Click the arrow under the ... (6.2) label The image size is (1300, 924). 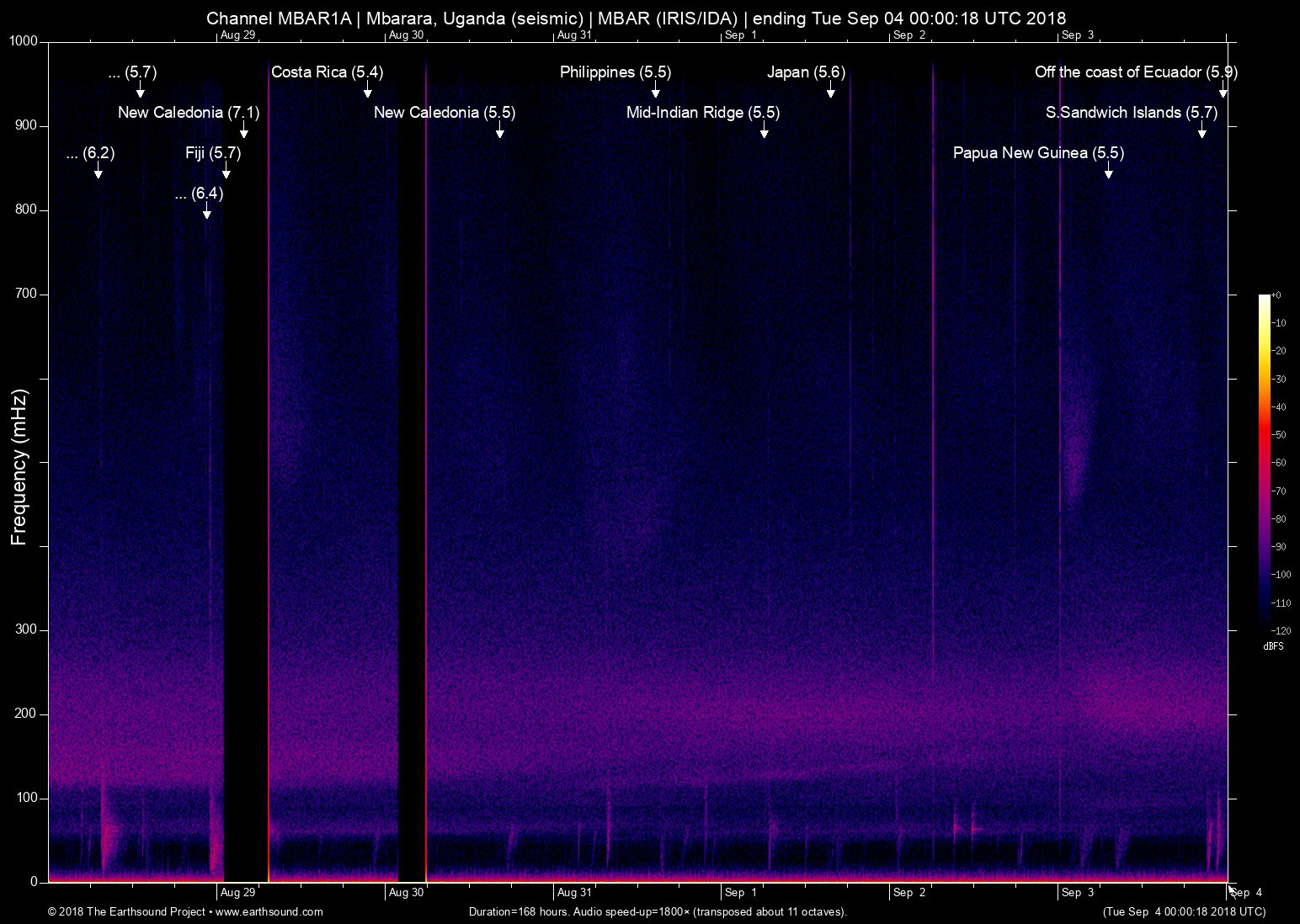coord(99,171)
